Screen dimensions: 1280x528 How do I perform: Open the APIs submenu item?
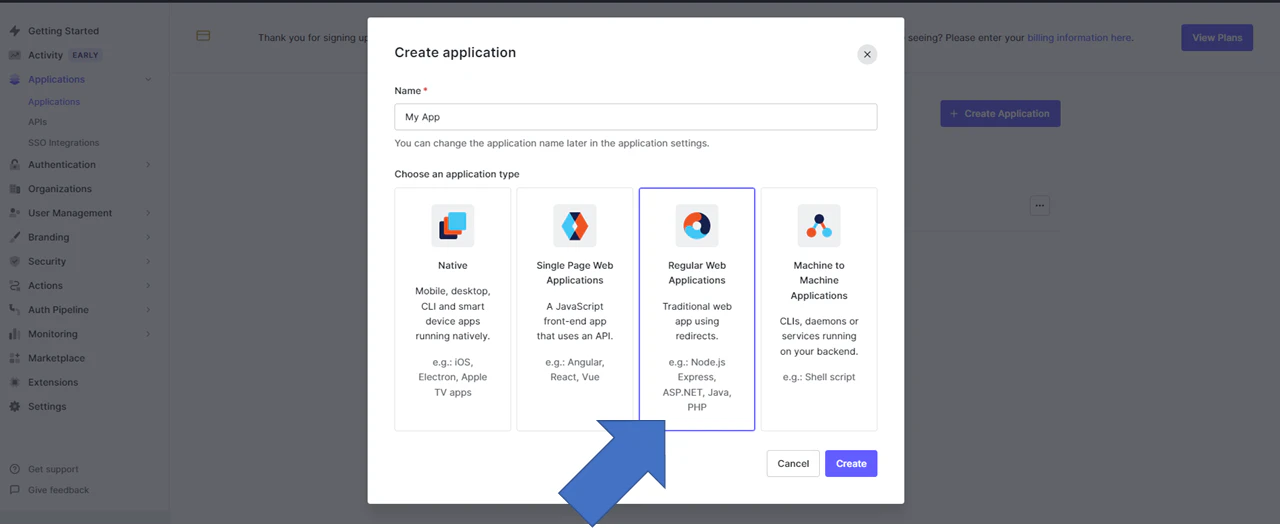(x=37, y=122)
